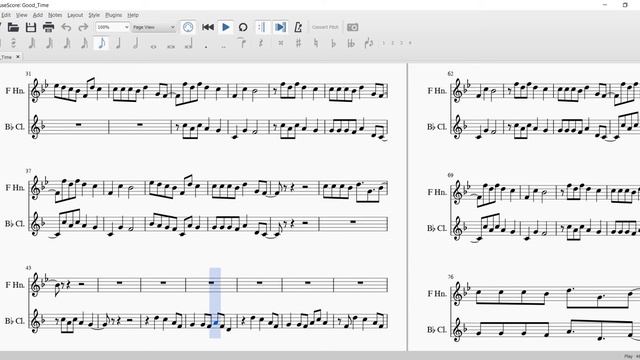This screenshot has height=360, width=640.
Task: Apply a double sharp accidental
Action: click(281, 43)
